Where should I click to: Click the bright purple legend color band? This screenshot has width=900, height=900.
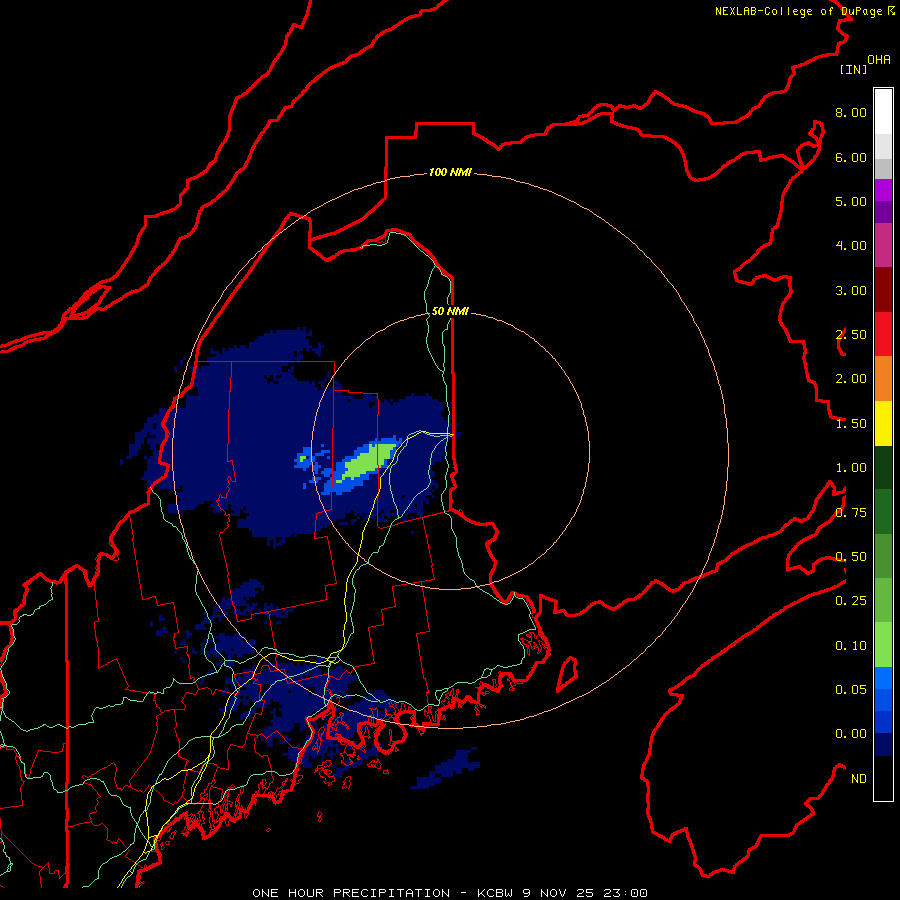coord(883,190)
